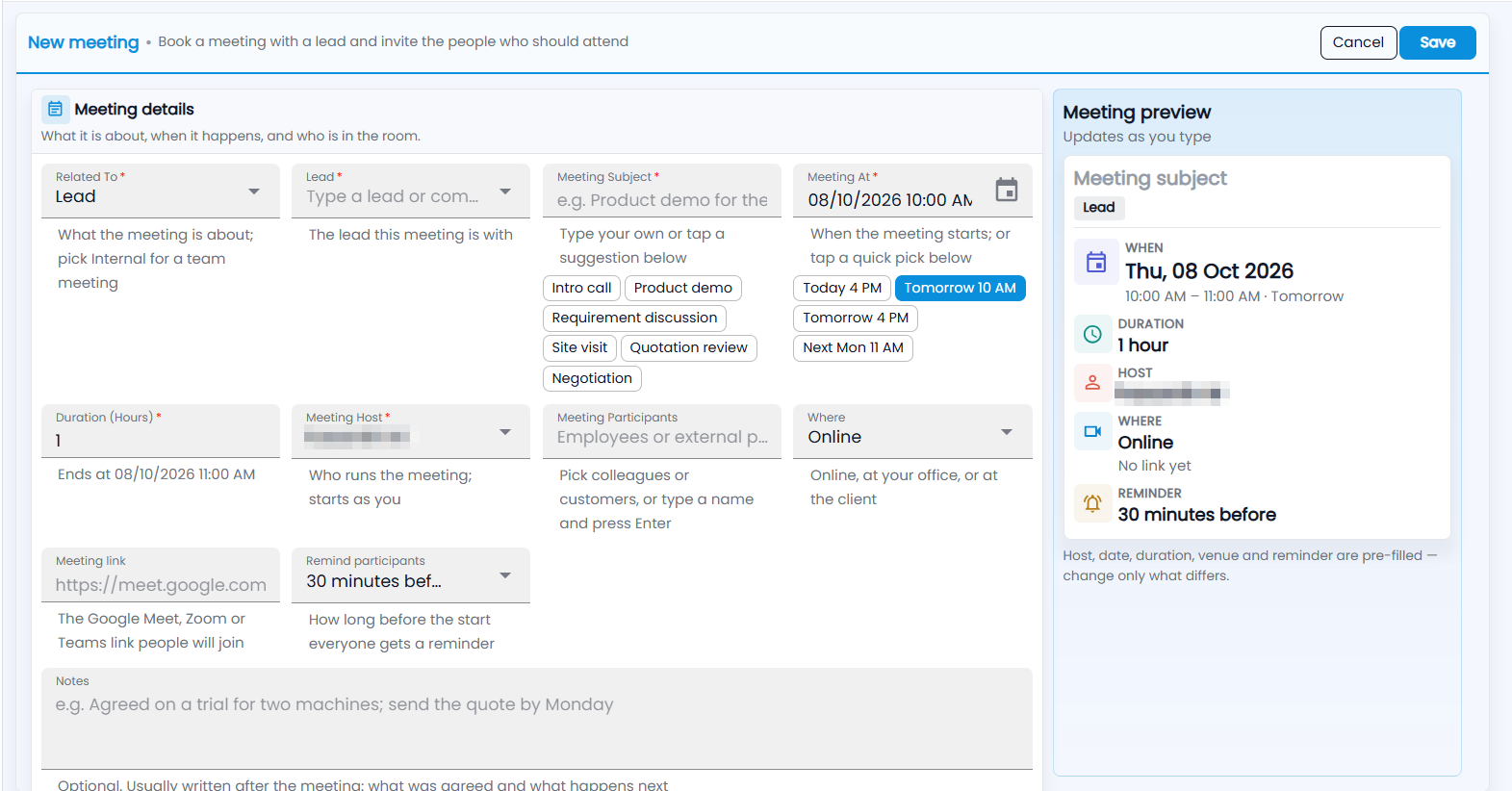Click the bell icon beside REMINDER
This screenshot has width=1512, height=791.
point(1092,503)
